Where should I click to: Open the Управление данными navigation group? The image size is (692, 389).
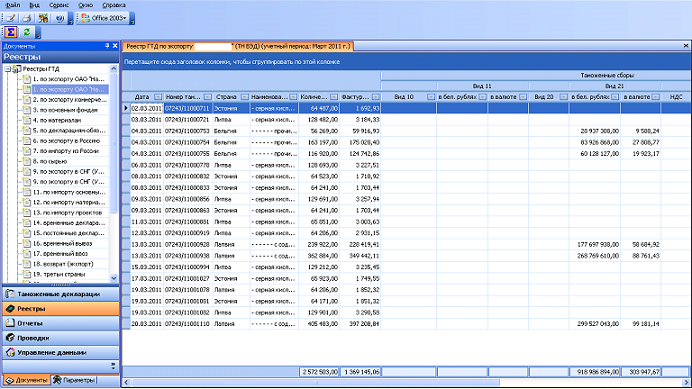tap(61, 352)
